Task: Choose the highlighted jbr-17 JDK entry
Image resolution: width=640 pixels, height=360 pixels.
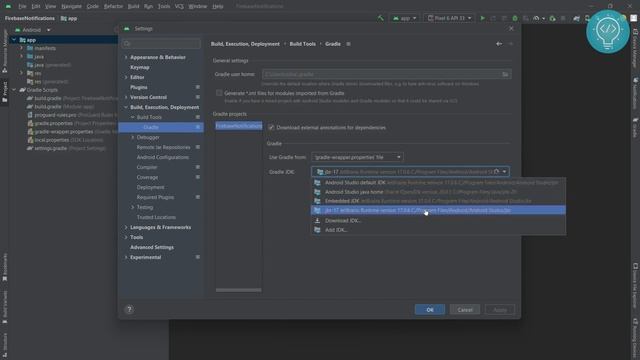Action: pyautogui.click(x=438, y=210)
